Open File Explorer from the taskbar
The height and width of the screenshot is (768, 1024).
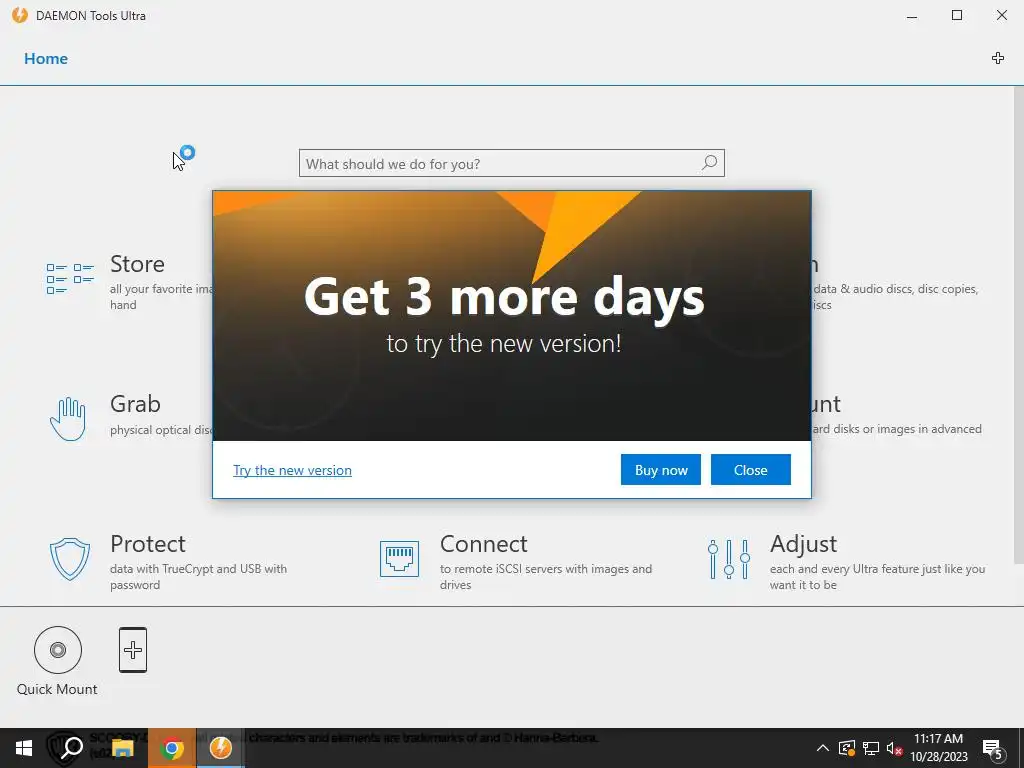click(x=122, y=748)
